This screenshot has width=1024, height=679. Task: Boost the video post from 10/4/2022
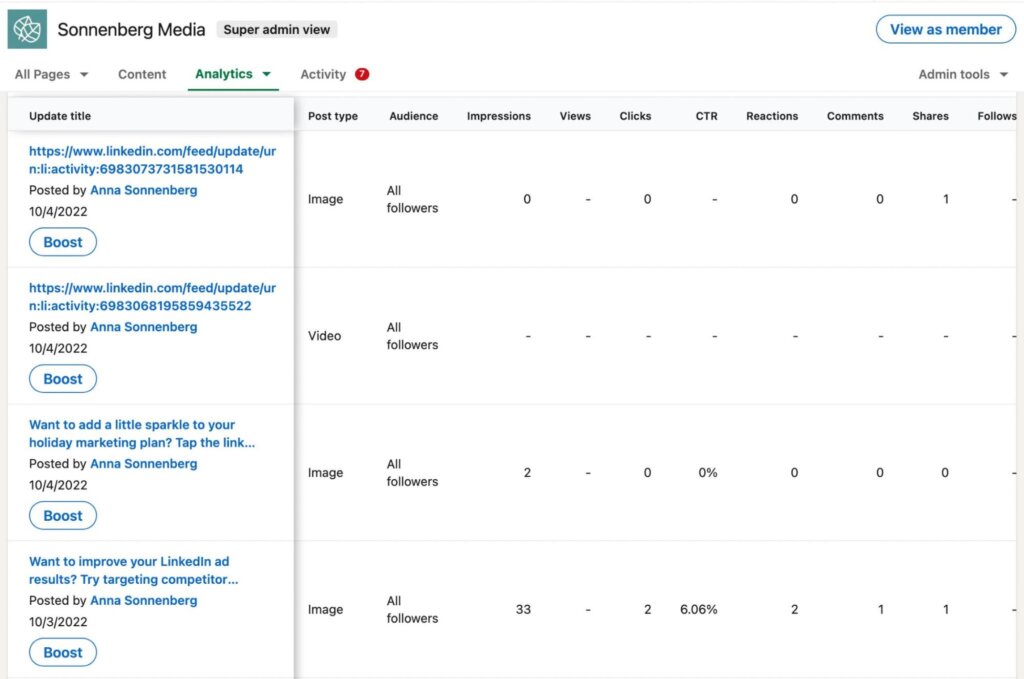(63, 379)
